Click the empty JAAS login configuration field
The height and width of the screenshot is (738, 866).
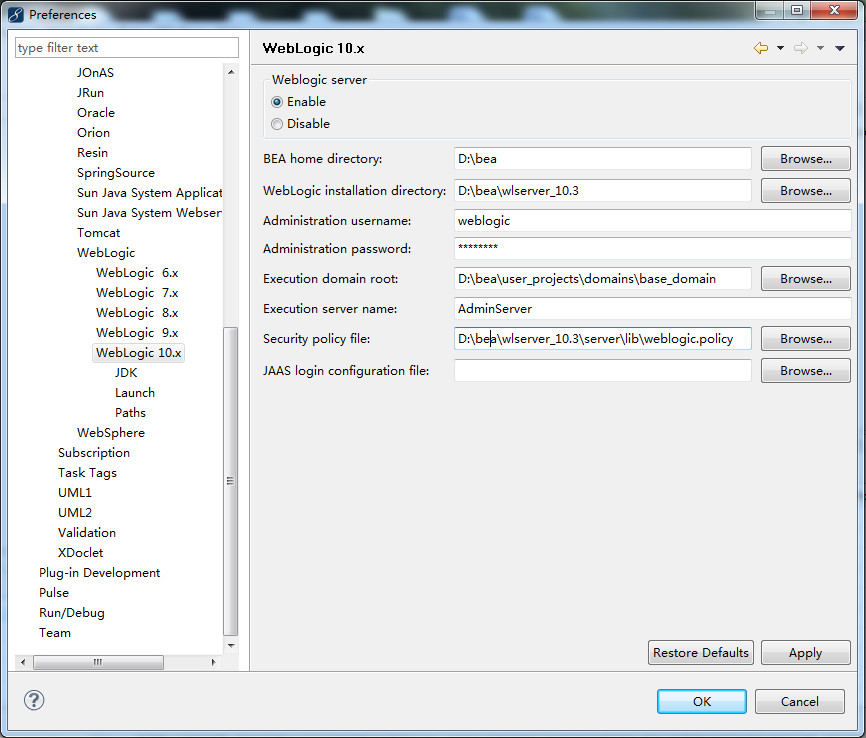pyautogui.click(x=603, y=371)
